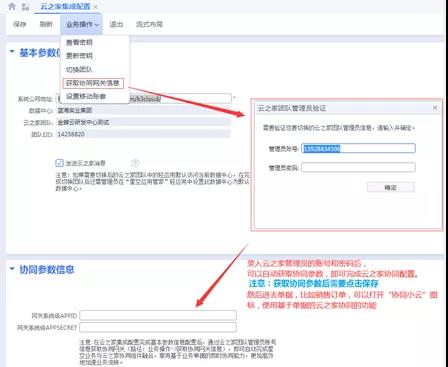The width and height of the screenshot is (448, 367).
Task: Select 切换团队 menu entry
Action: pos(79,69)
